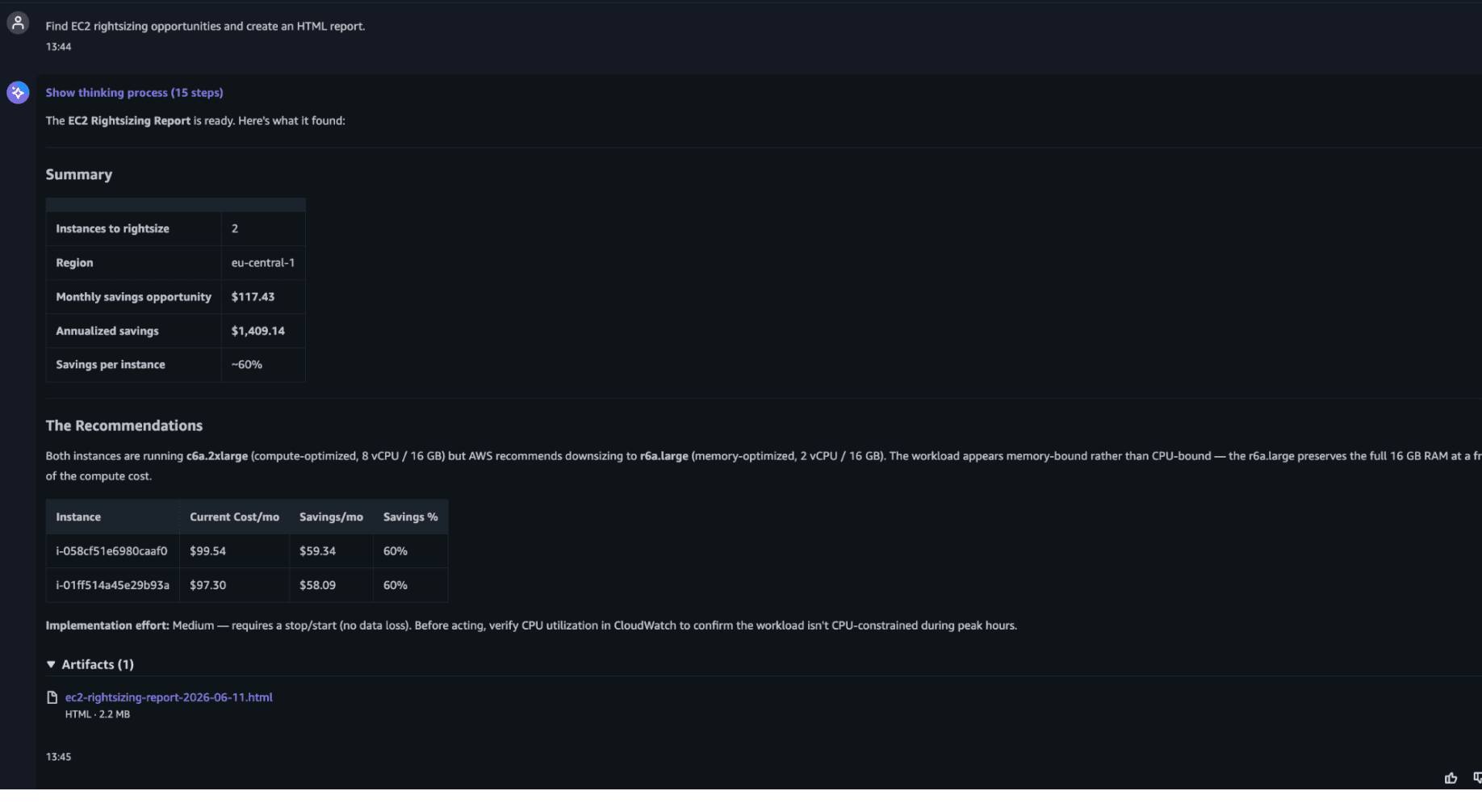
Task: Click the Monthly savings opportunity label
Action: click(x=134, y=297)
